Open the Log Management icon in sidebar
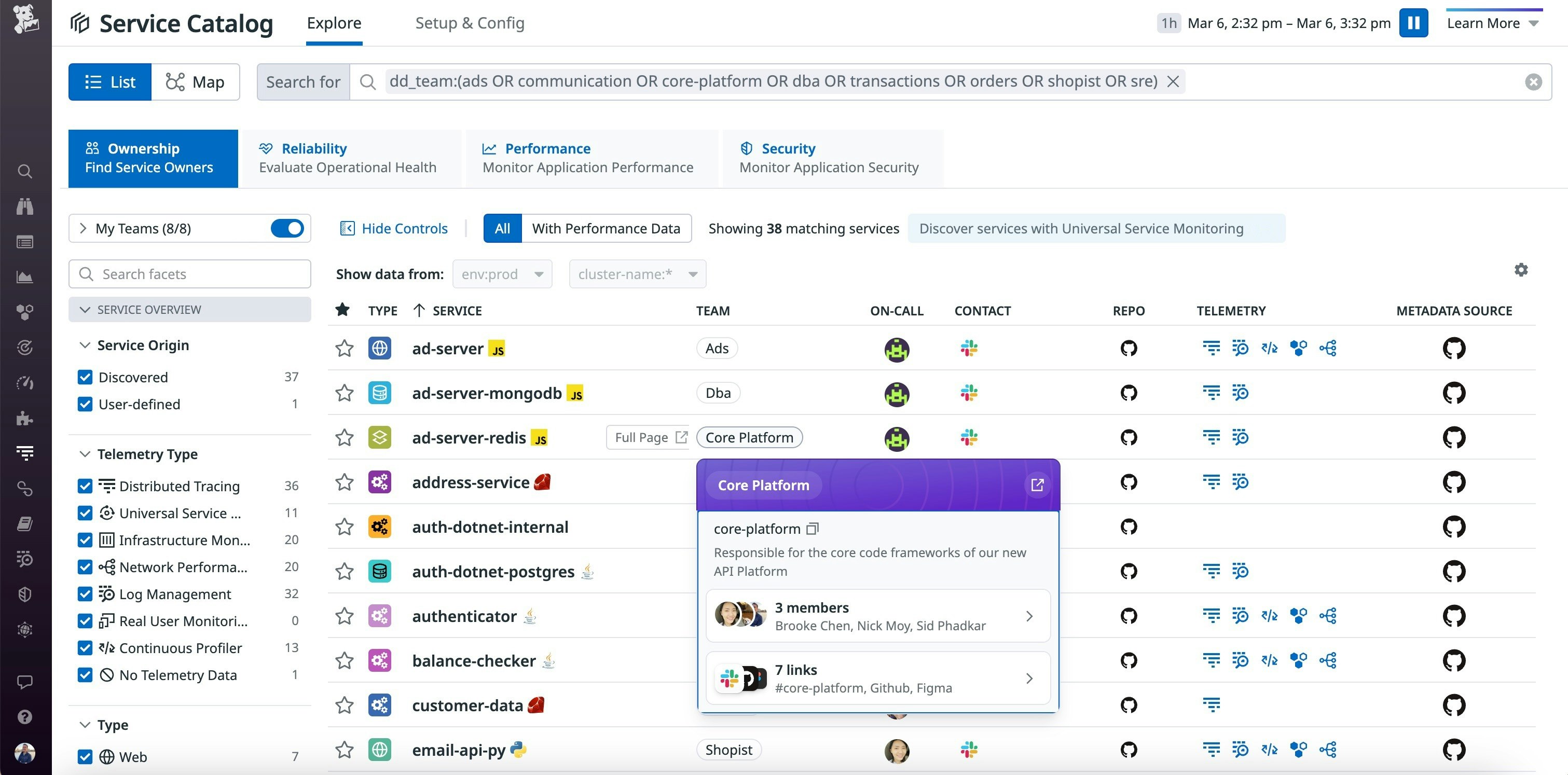This screenshot has height=775, width=1568. (24, 559)
